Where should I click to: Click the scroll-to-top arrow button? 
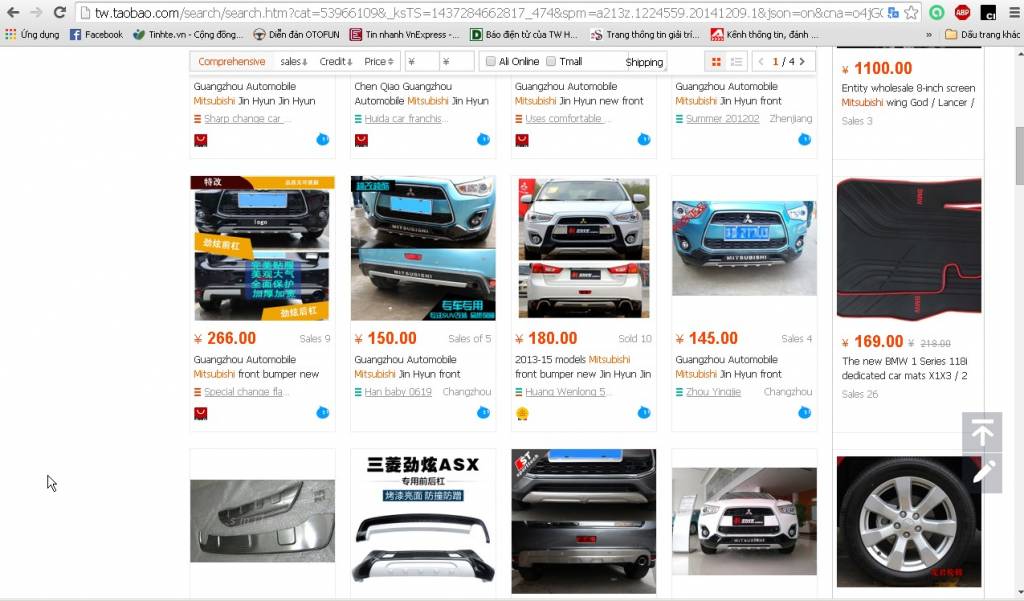point(982,432)
